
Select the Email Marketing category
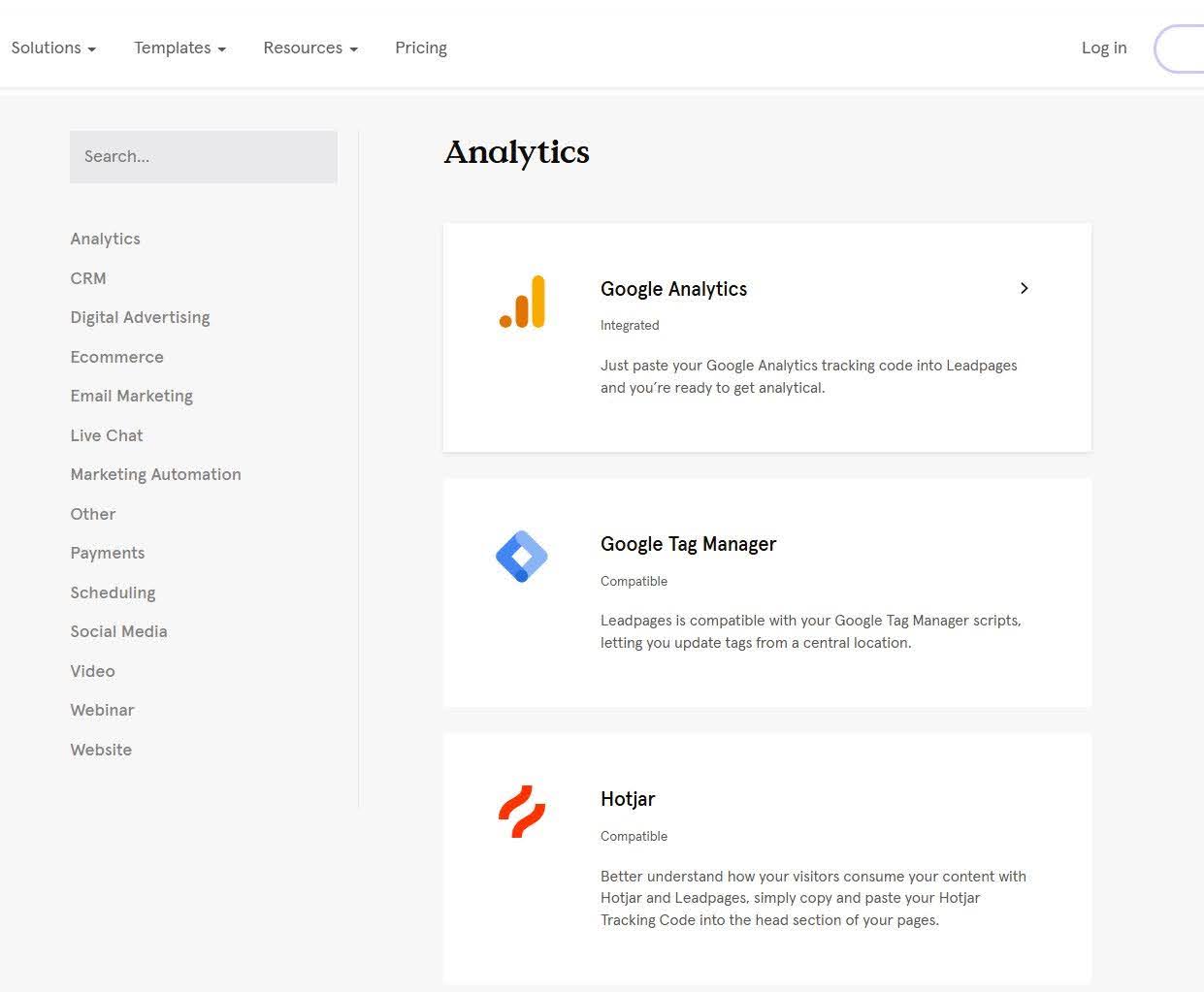[131, 396]
